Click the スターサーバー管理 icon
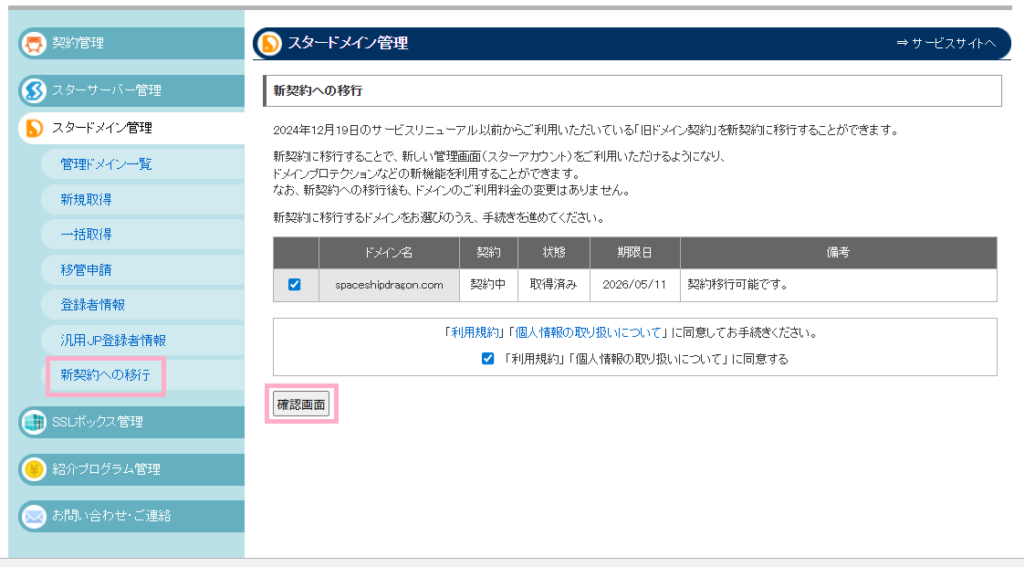The height and width of the screenshot is (567, 1024). [x=33, y=91]
